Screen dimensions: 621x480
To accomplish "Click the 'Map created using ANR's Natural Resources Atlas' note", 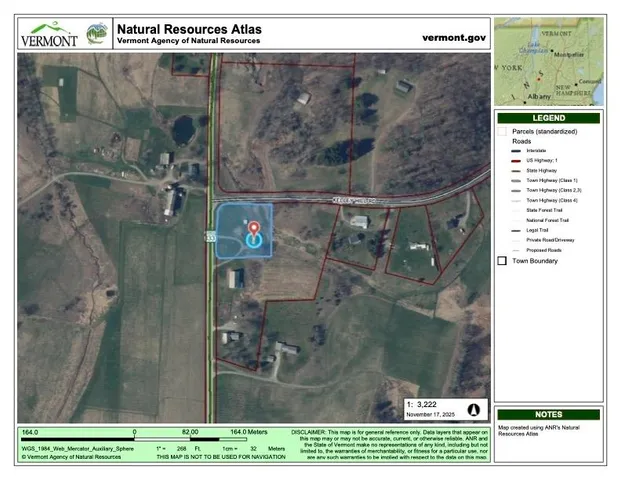I will point(539,431).
